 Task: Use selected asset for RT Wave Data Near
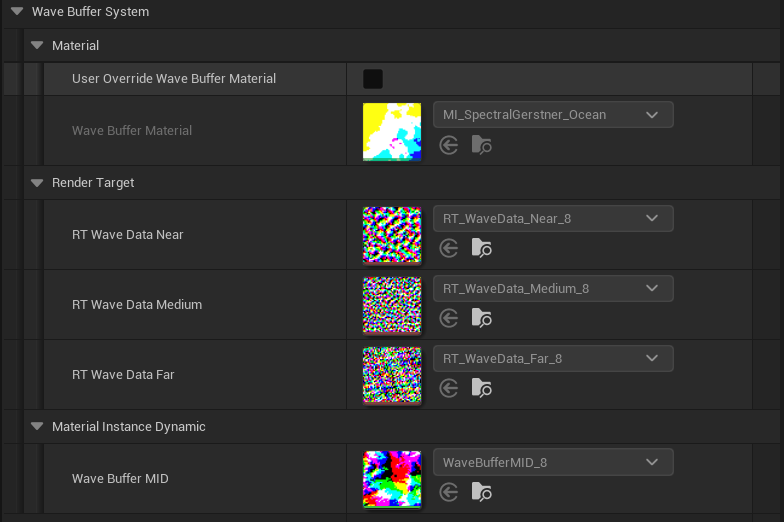click(449, 248)
